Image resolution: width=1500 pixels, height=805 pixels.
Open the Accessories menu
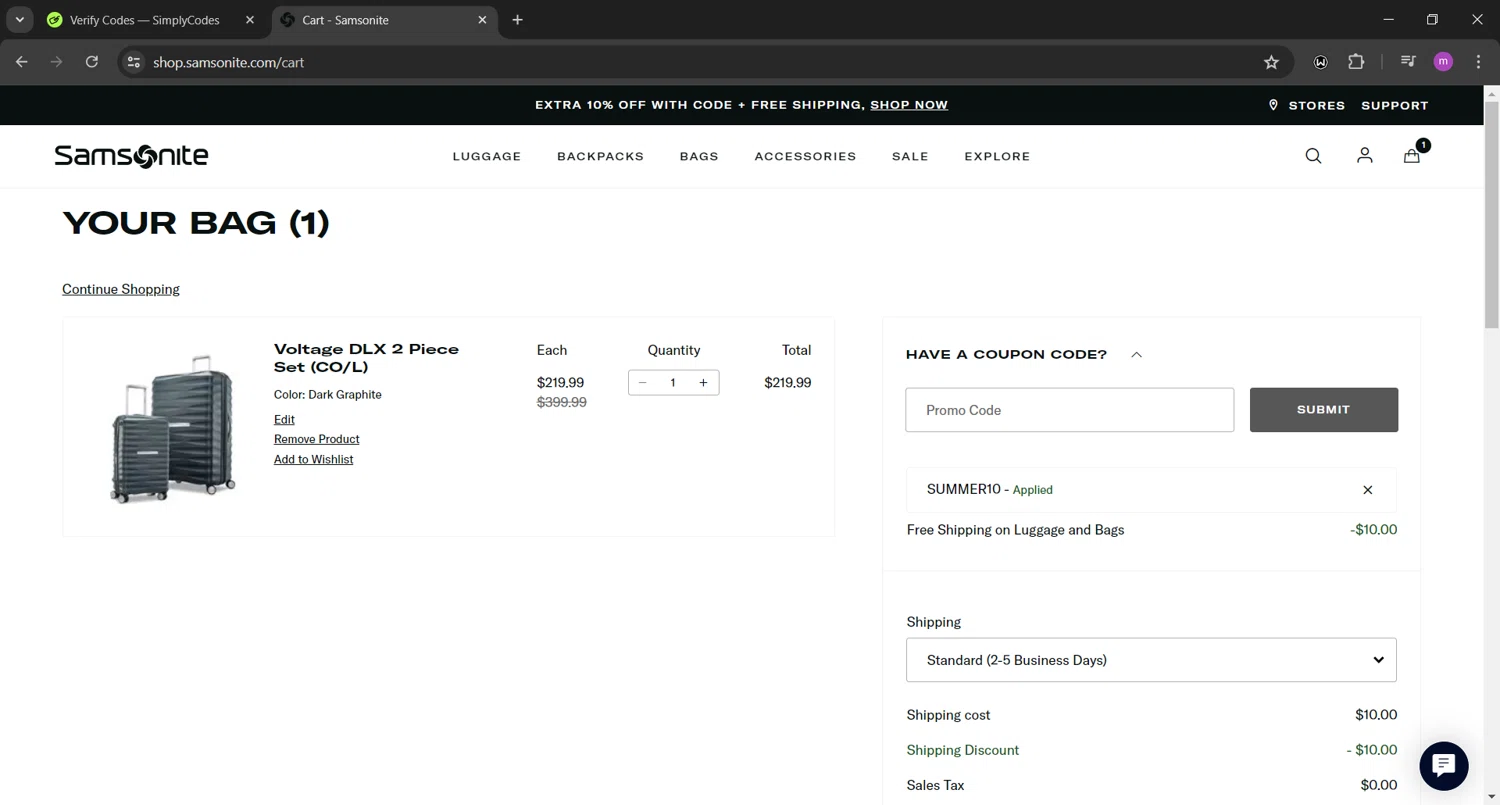805,156
